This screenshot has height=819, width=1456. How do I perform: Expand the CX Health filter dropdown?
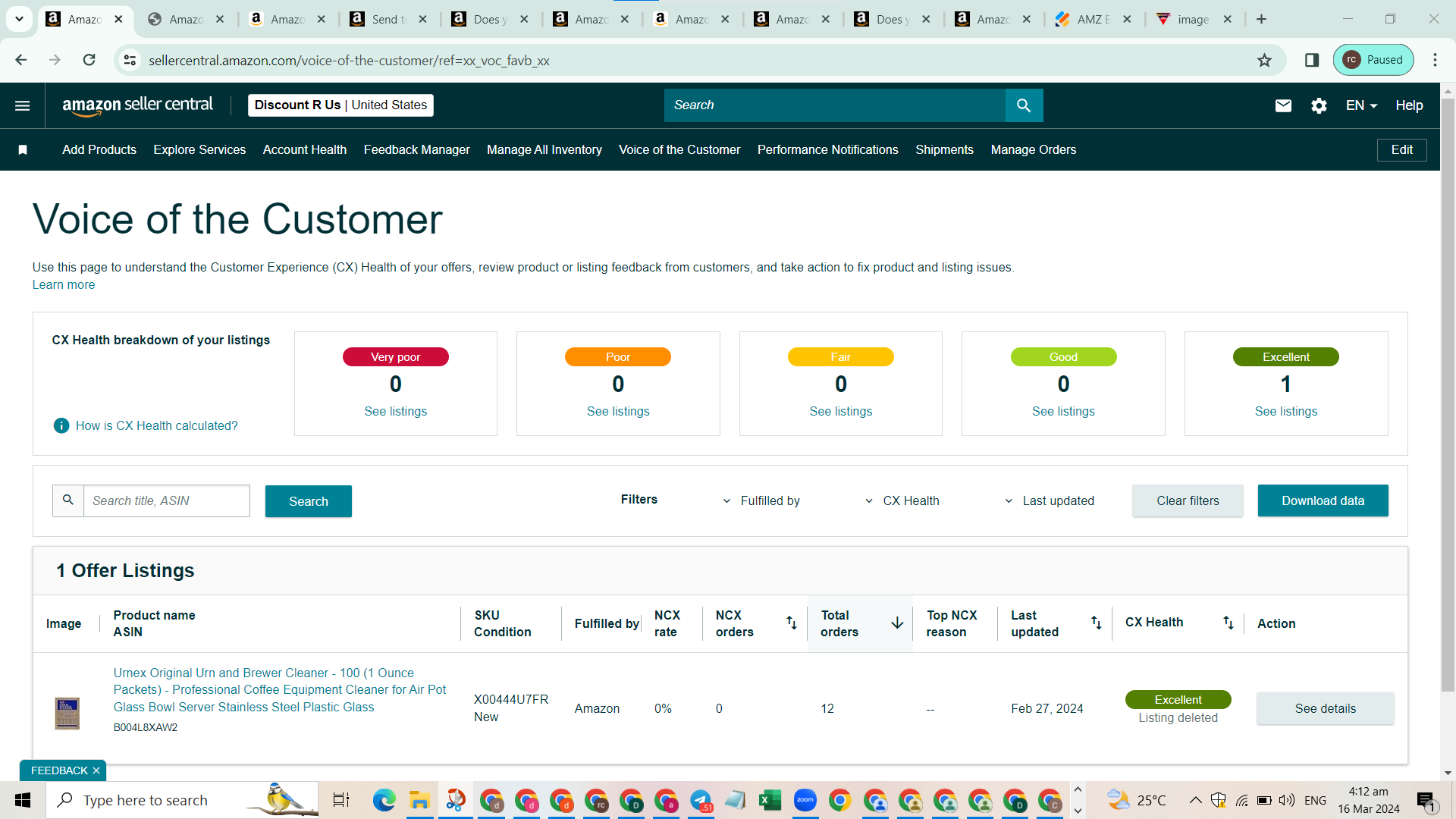pyautogui.click(x=902, y=501)
